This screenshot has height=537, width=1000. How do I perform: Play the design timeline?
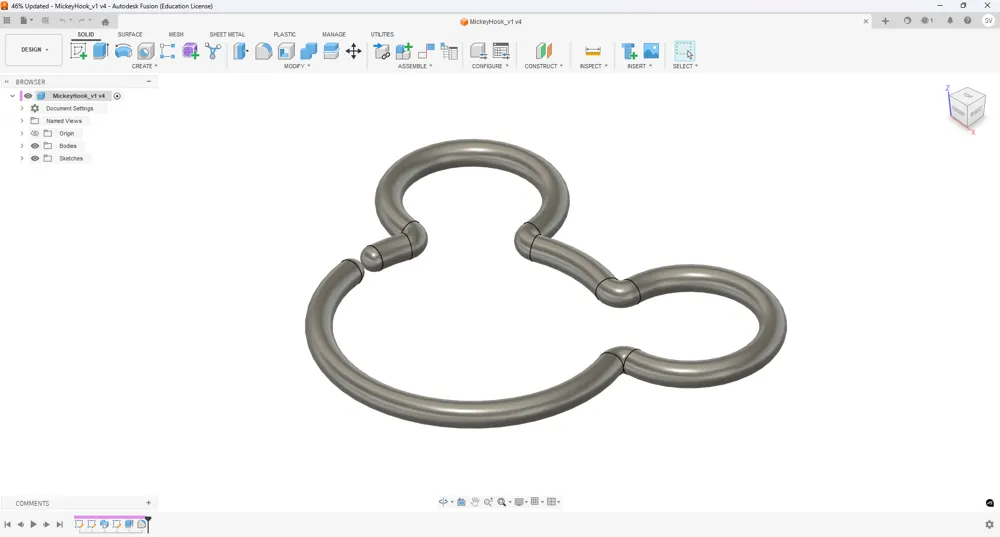tap(33, 524)
